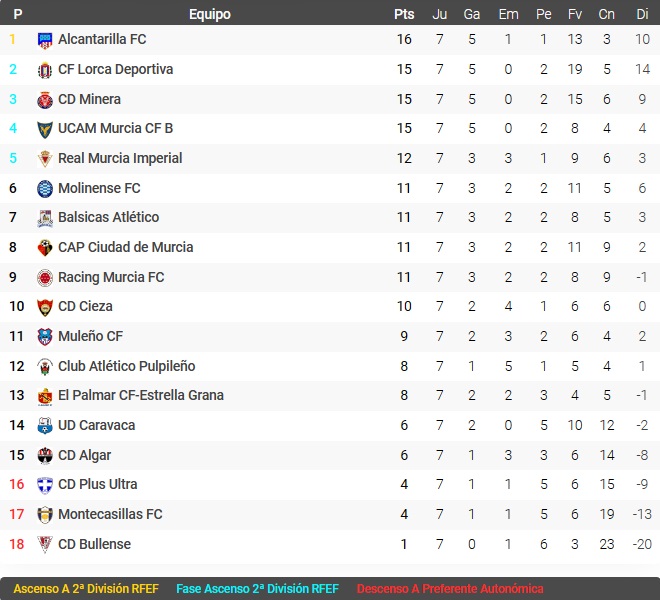This screenshot has height=600, width=660.
Task: Click the CF Lorca Deportiva crest icon
Action: (45, 70)
